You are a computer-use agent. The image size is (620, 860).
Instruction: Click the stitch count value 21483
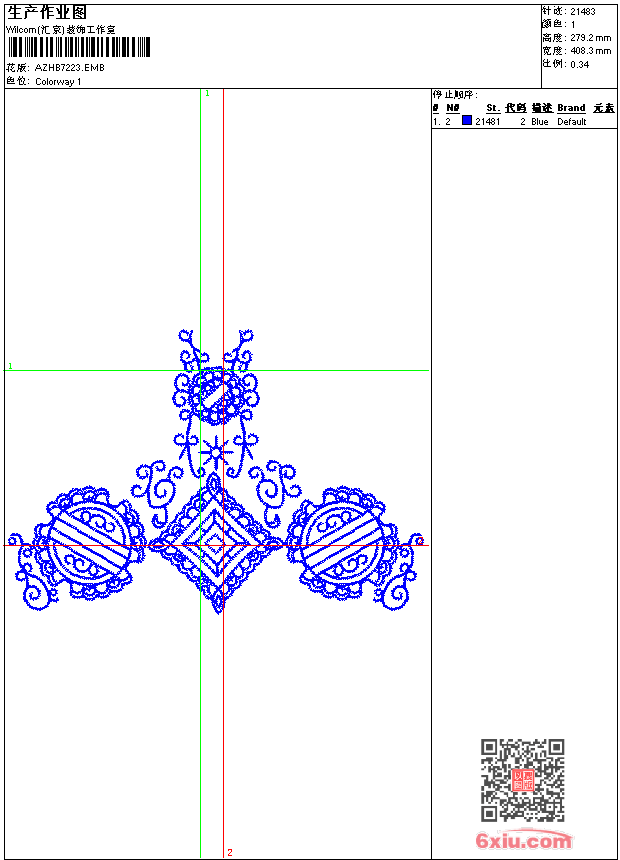[x=582, y=12]
